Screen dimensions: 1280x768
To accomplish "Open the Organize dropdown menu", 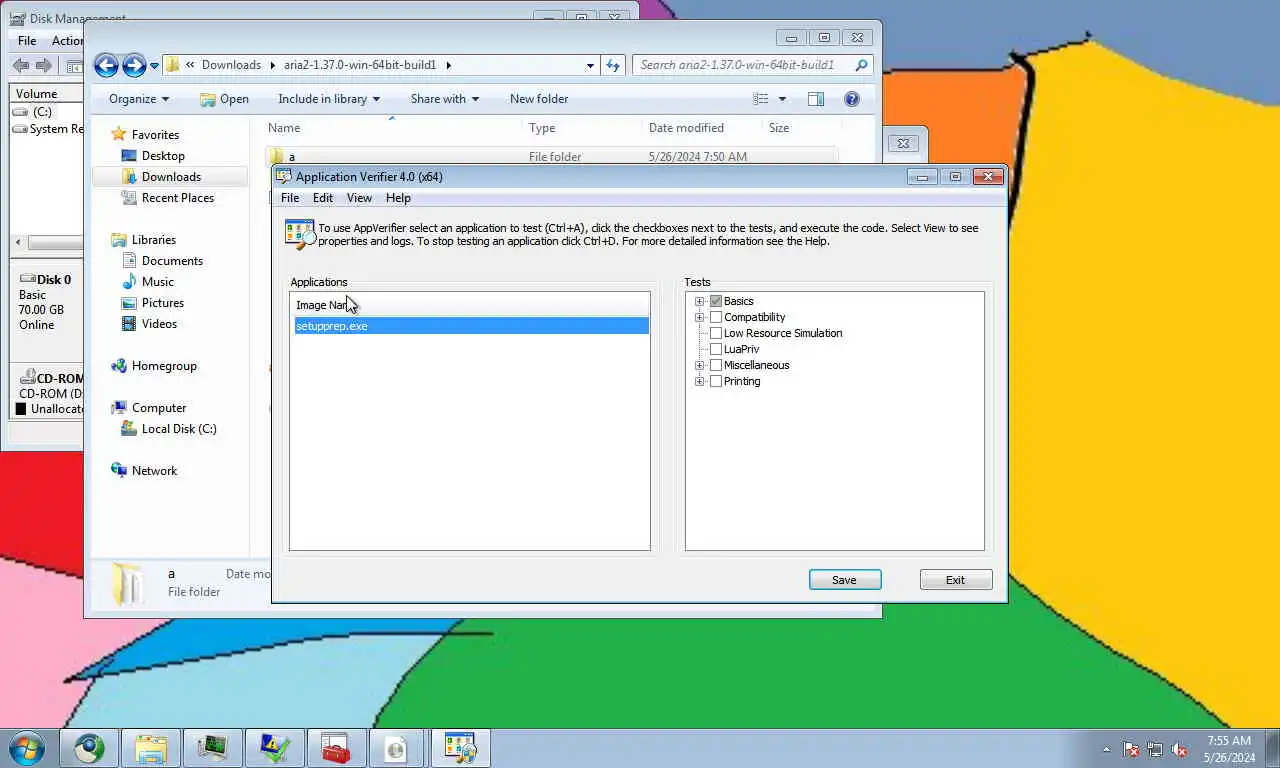I will click(139, 99).
